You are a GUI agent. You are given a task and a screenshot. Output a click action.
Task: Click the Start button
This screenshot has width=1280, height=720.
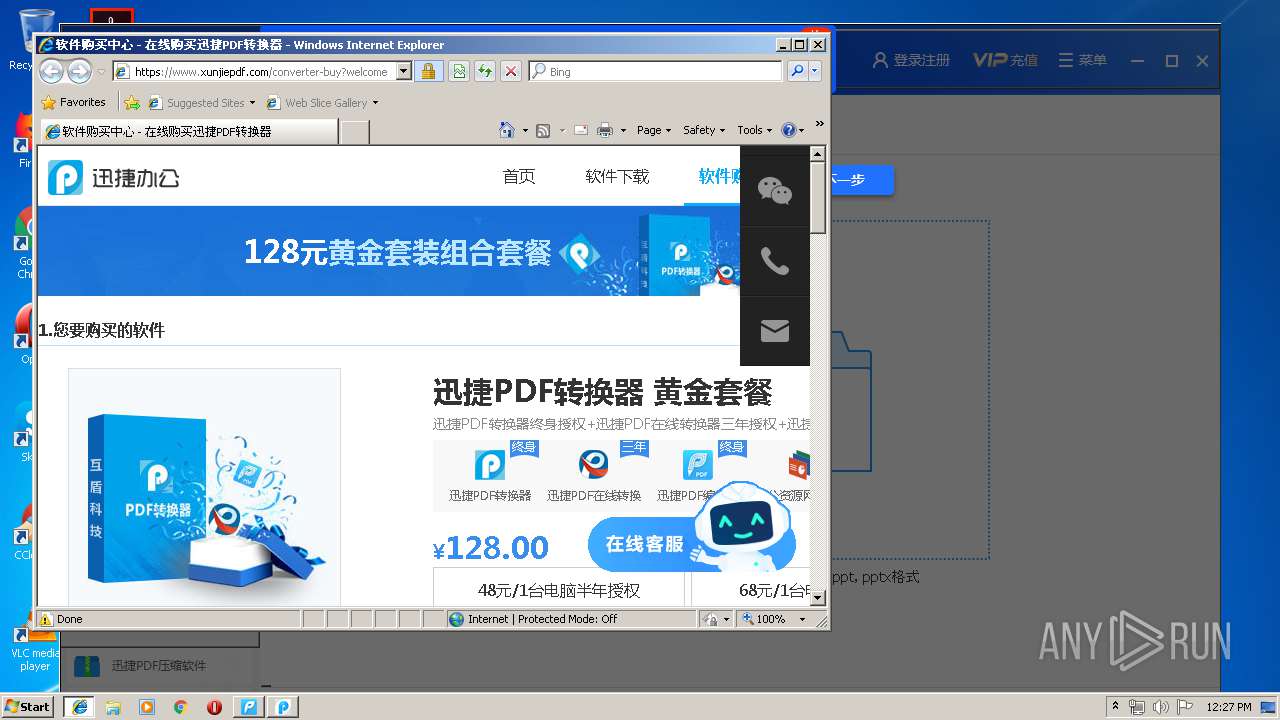(x=28, y=706)
